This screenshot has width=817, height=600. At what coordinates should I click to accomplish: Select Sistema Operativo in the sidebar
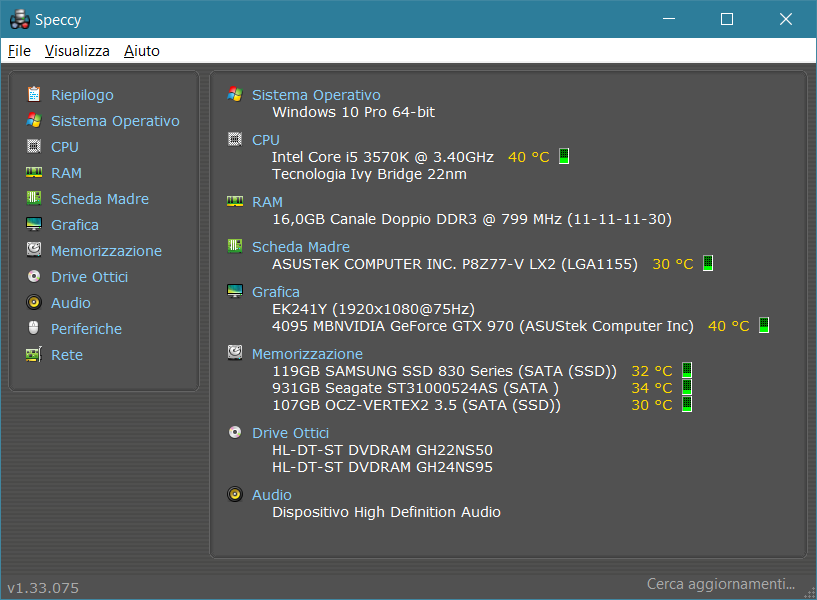click(115, 121)
